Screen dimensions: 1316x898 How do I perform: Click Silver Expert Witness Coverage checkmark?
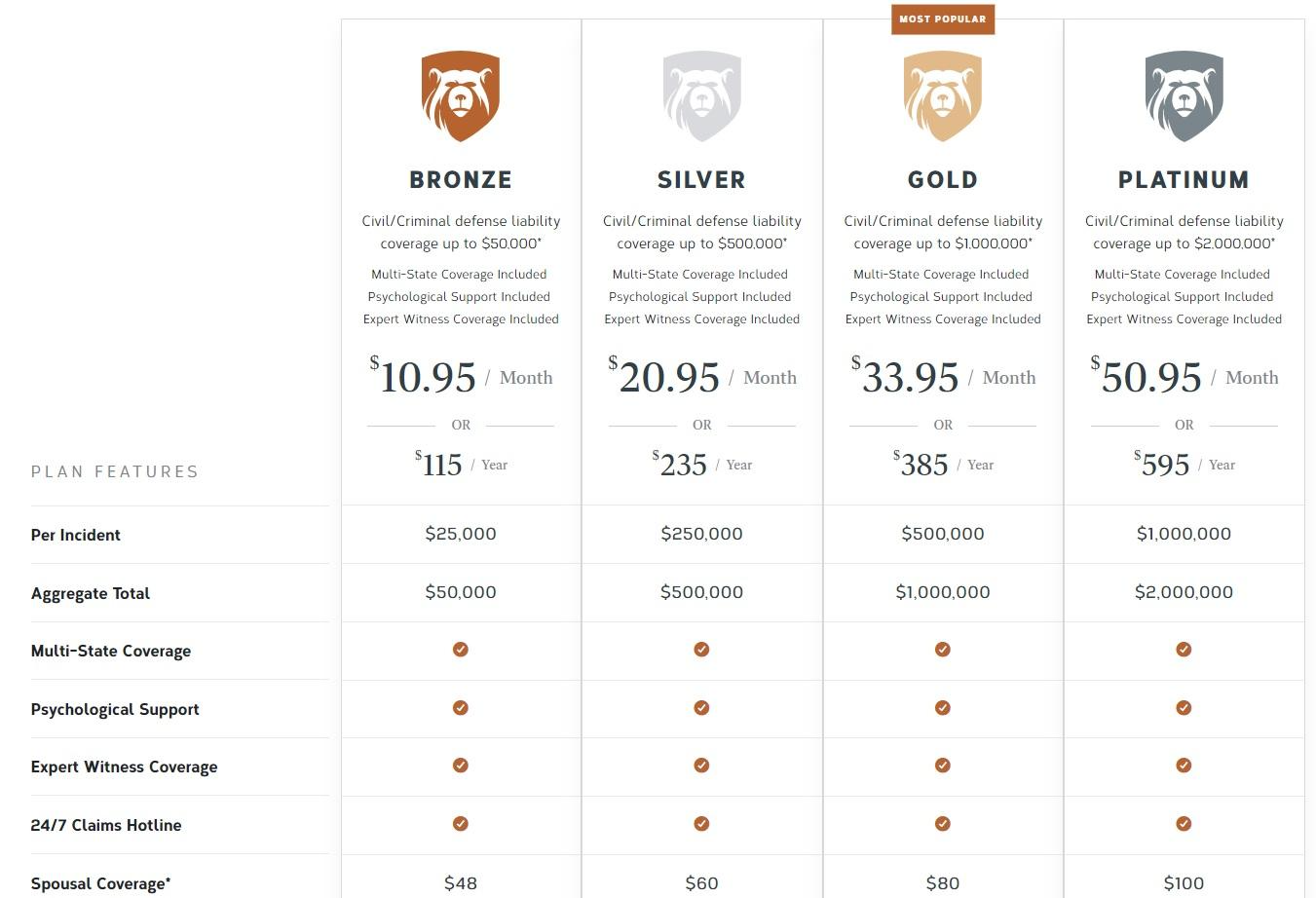[x=701, y=766]
